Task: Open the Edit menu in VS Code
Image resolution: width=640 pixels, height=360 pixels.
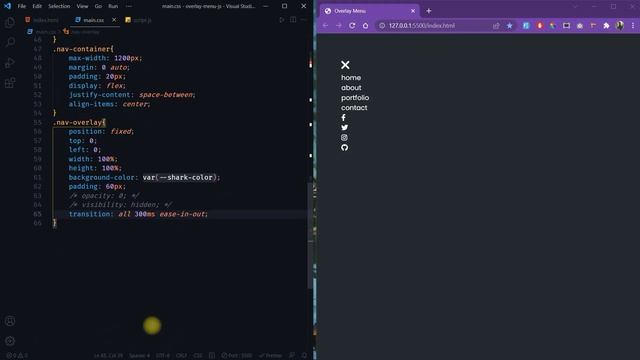Action: tap(37, 6)
